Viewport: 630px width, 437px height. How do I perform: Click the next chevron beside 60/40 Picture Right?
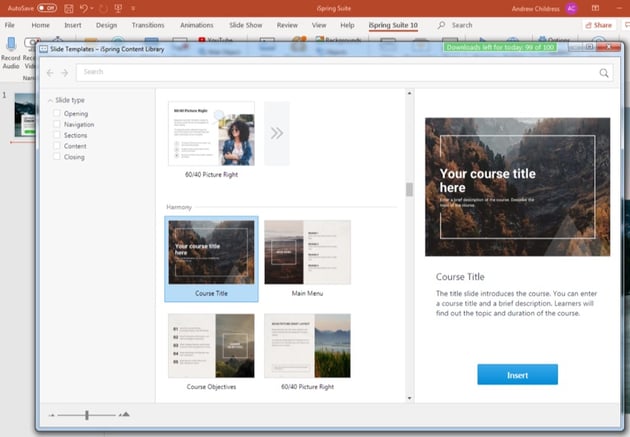coord(277,133)
